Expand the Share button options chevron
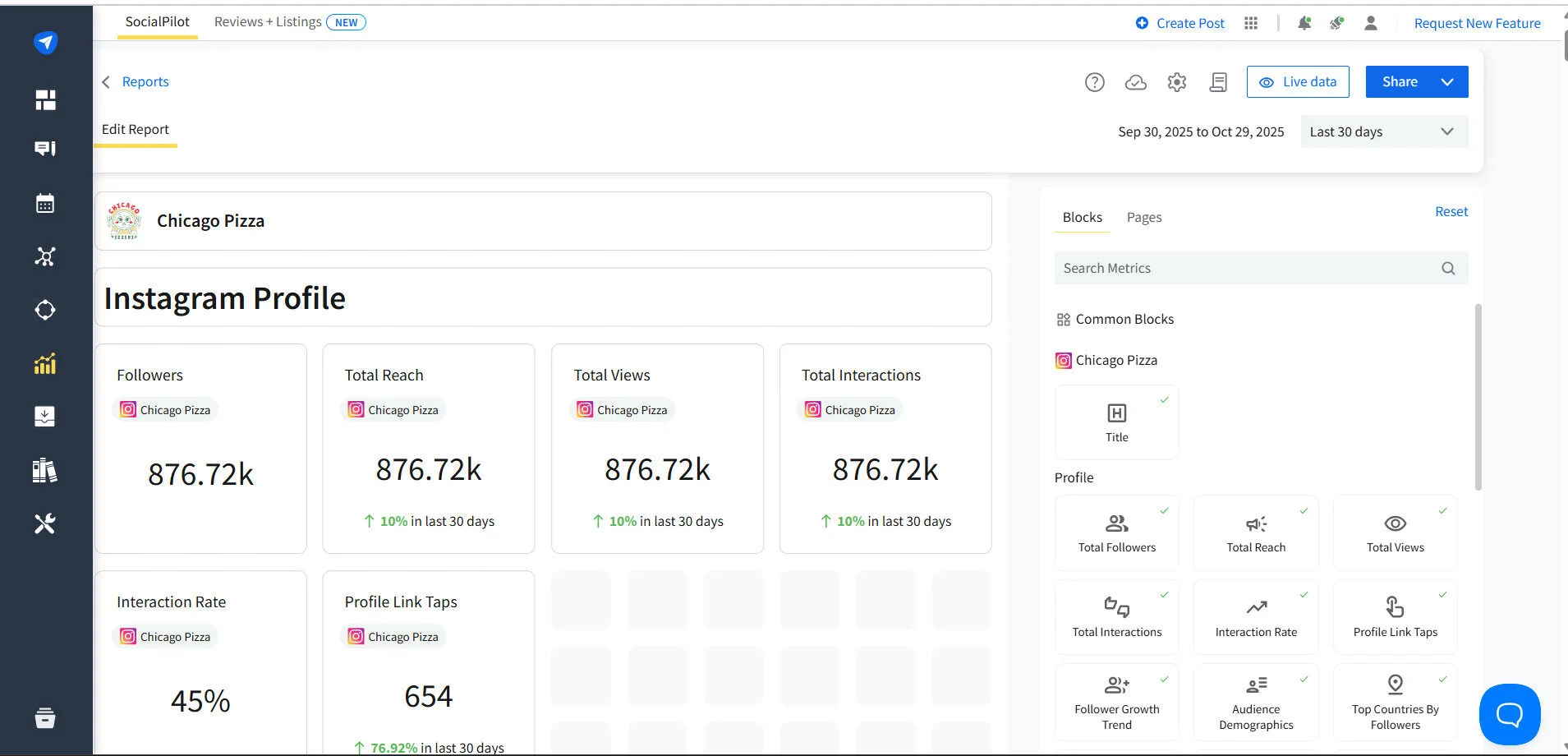Screen dimensions: 1568x756 tap(1446, 81)
